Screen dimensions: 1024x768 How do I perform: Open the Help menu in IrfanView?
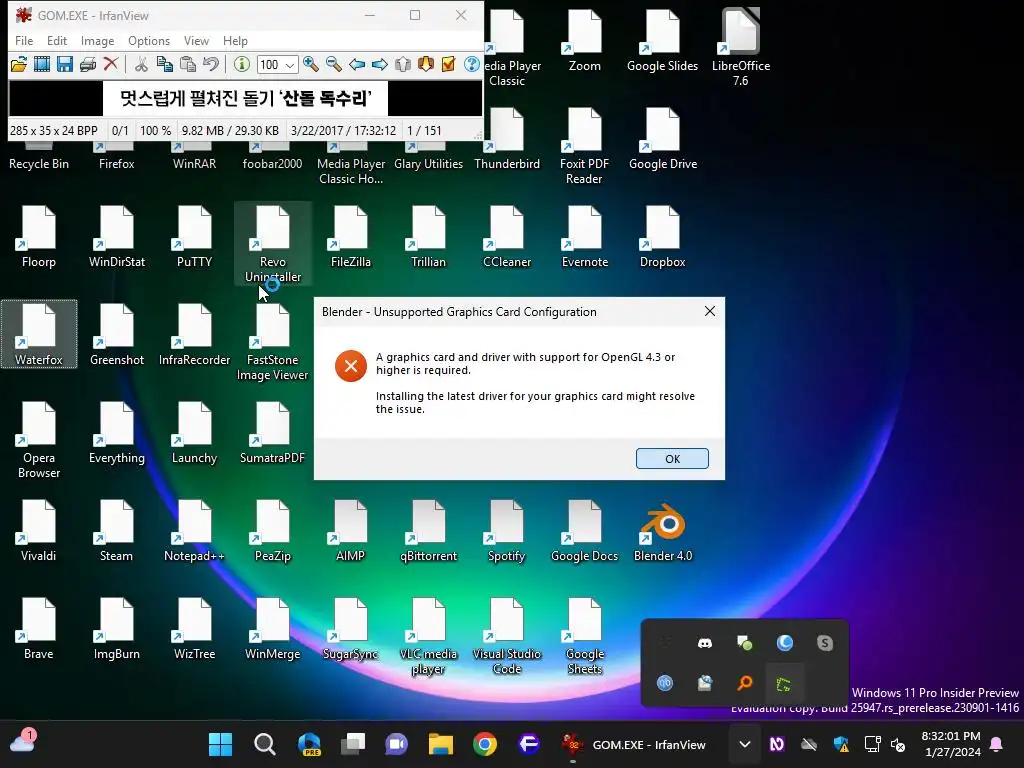pos(235,40)
